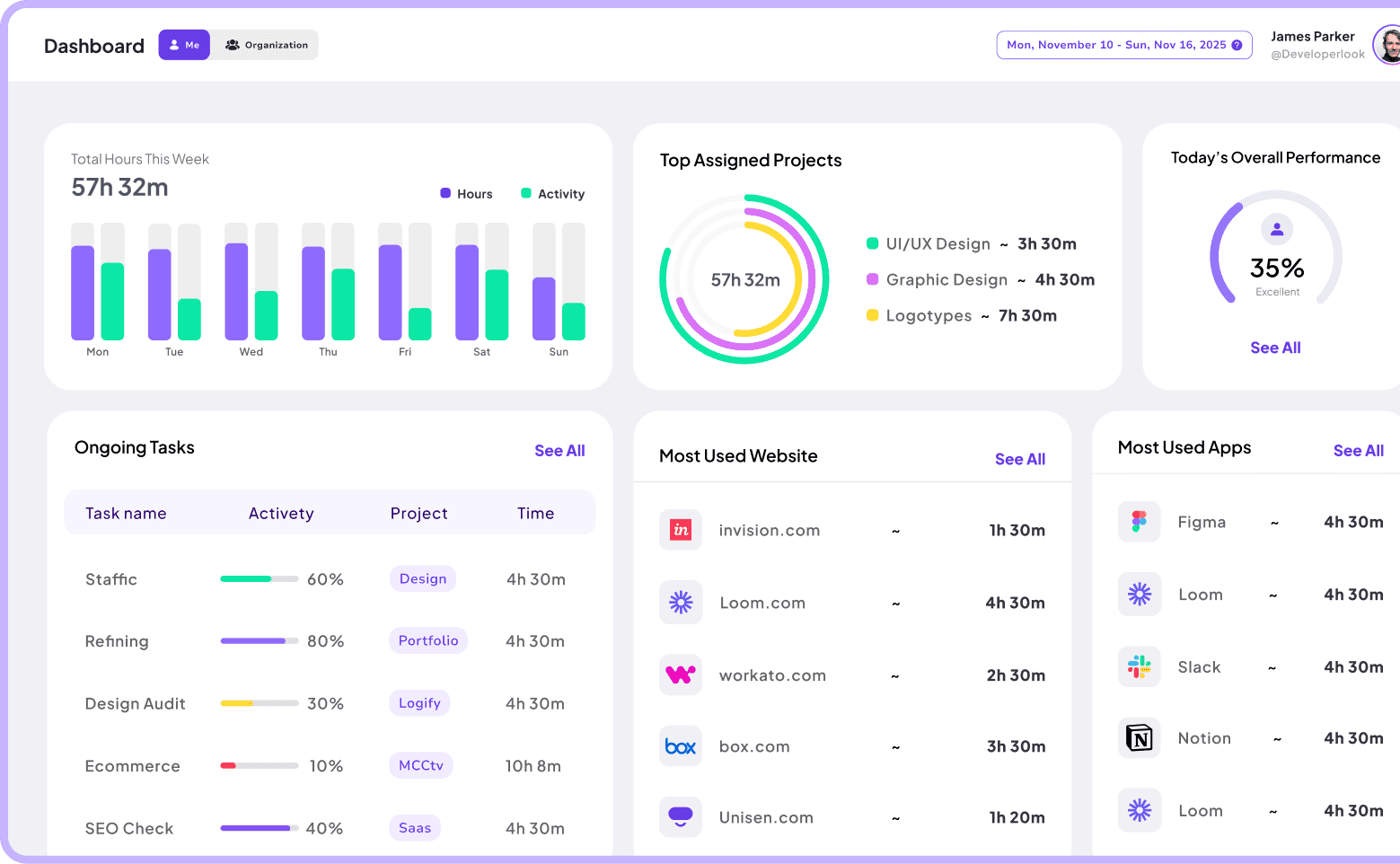The width and height of the screenshot is (1400, 864).
Task: Click the Slack icon in Most Used Apps
Action: pyautogui.click(x=1139, y=666)
